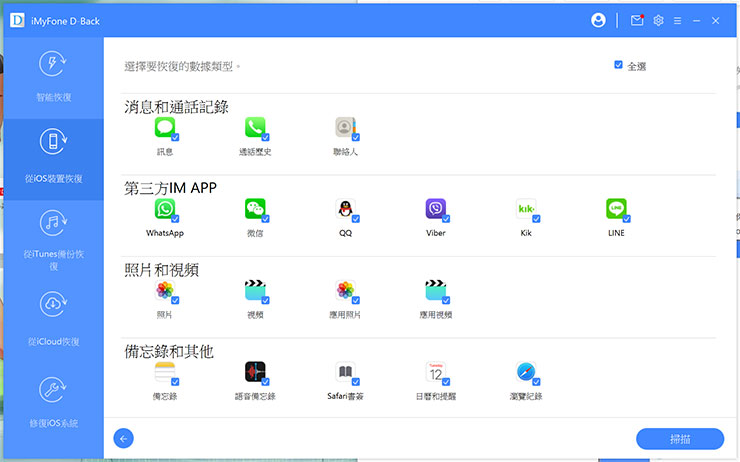Click the 應用視頻 app videos icon

(x=436, y=290)
